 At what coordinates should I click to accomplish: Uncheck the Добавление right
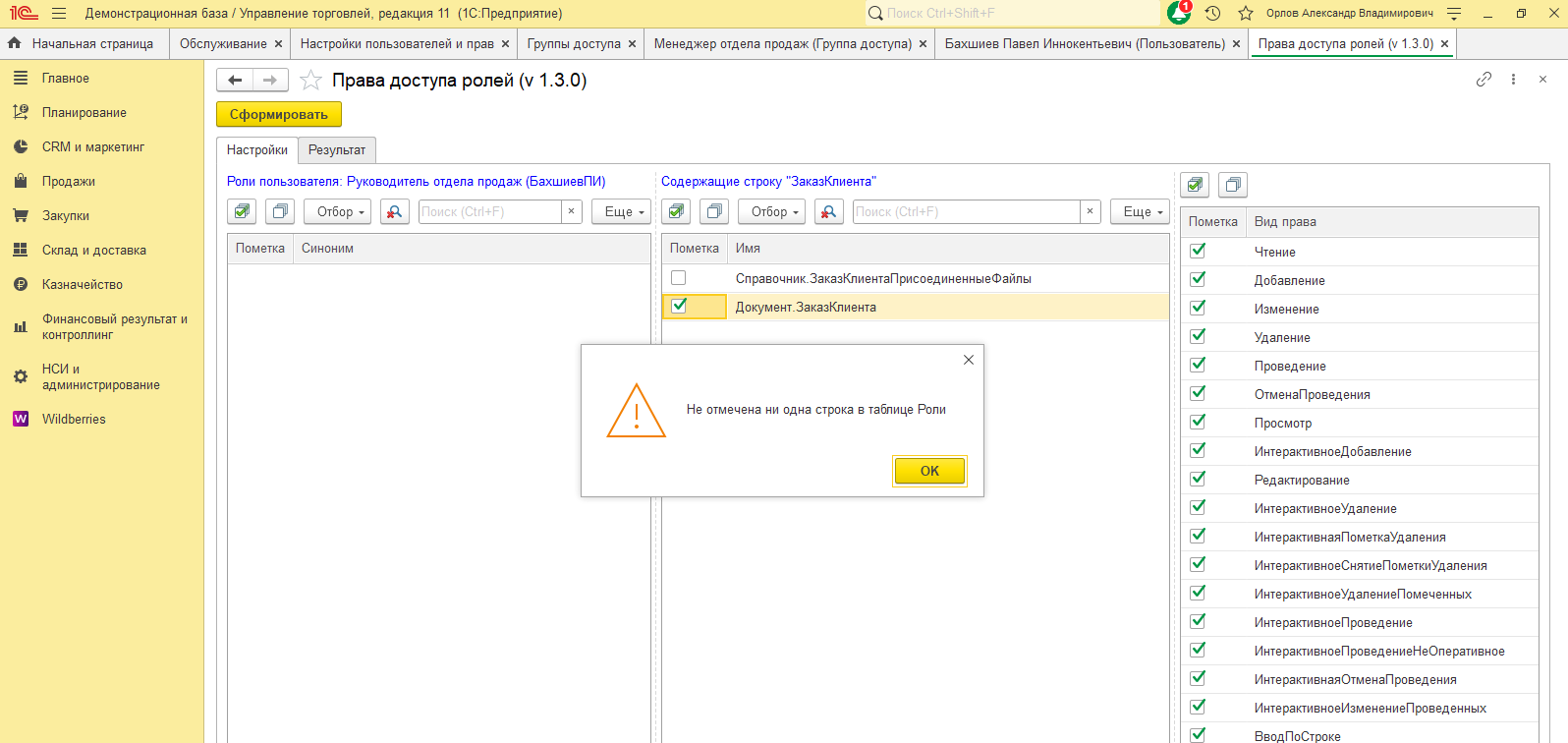tap(1198, 279)
